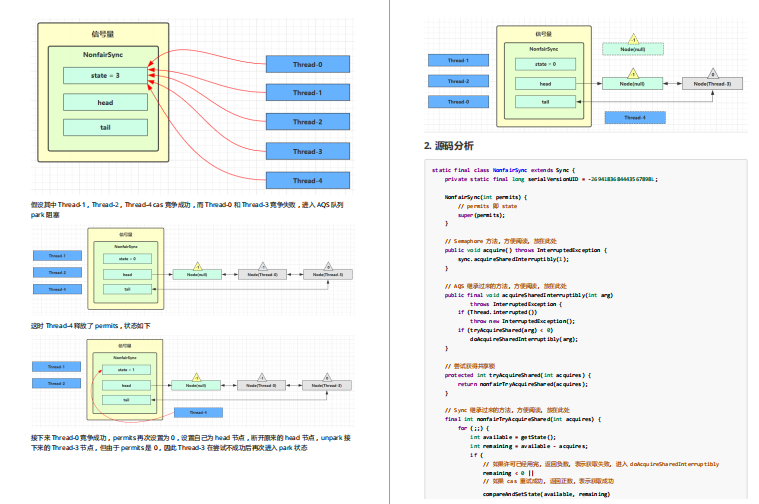Click line 'public final void acquireSharedInterruptibly(int arg)'
This screenshot has width=759, height=504.
pyautogui.click(x=529, y=295)
